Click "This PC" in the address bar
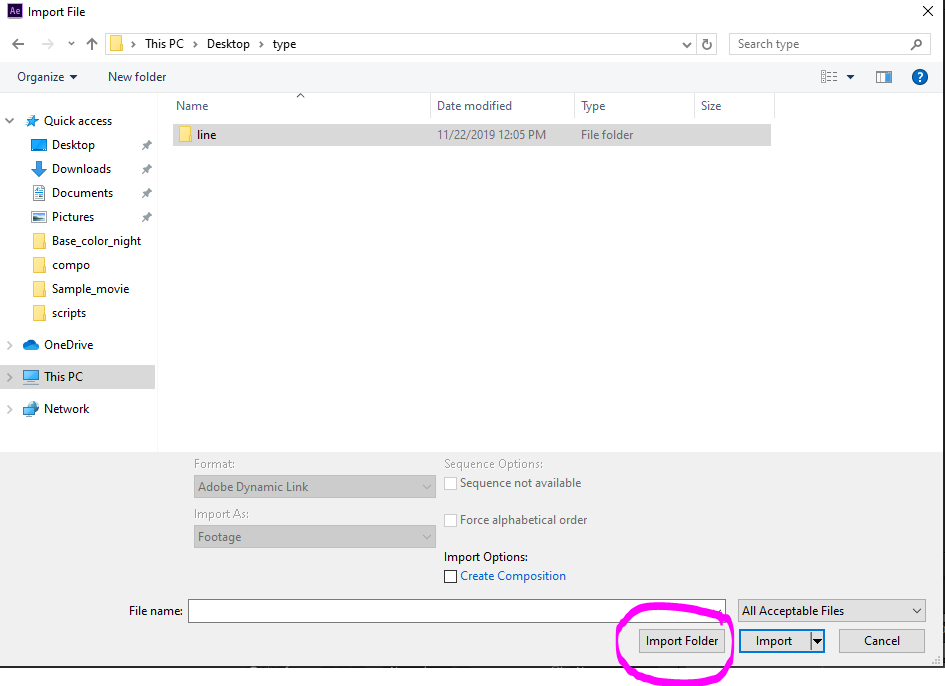This screenshot has width=945, height=686. tap(165, 43)
